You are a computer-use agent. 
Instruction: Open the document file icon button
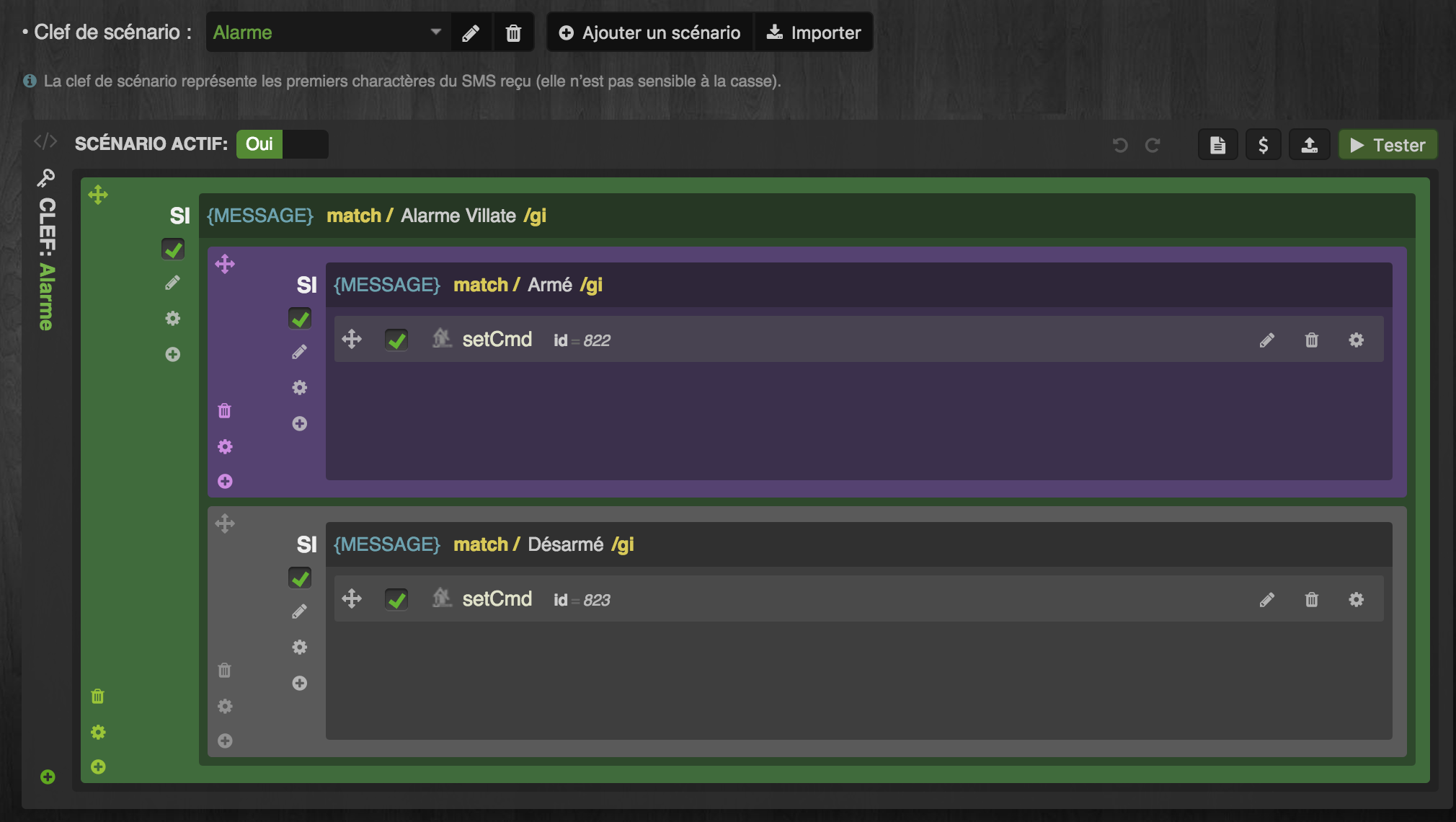click(x=1217, y=145)
